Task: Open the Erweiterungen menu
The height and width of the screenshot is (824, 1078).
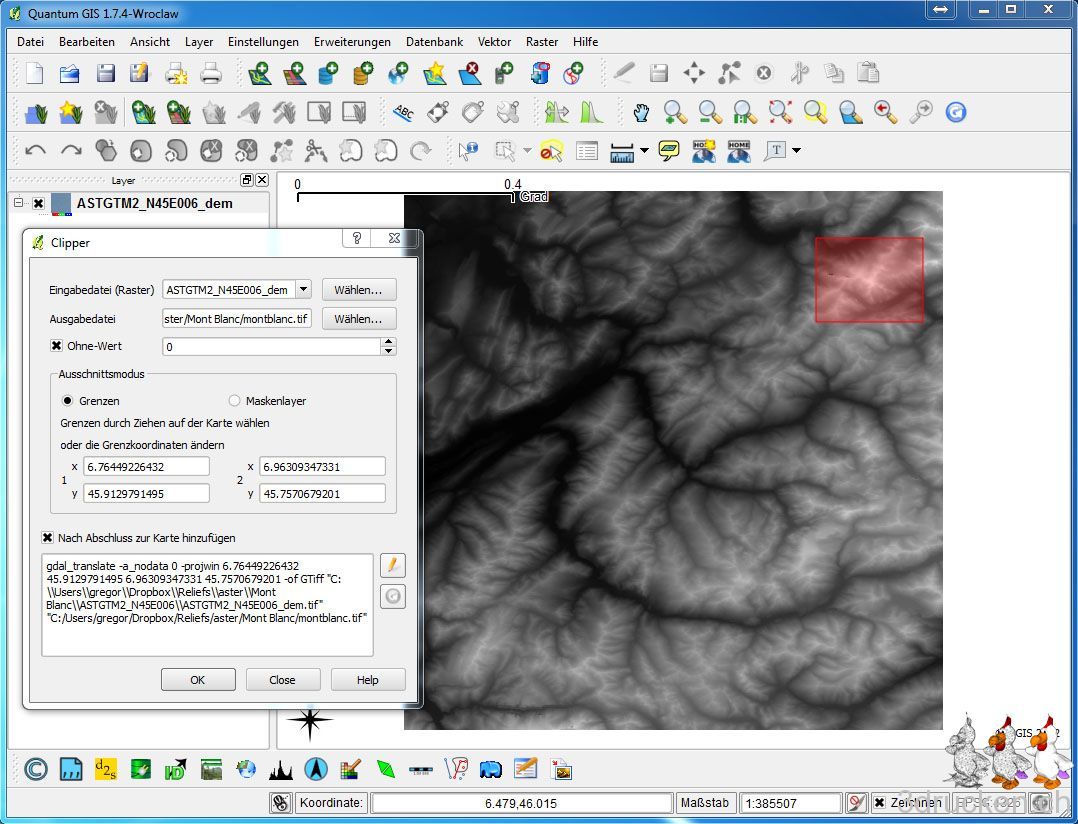Action: tap(352, 42)
